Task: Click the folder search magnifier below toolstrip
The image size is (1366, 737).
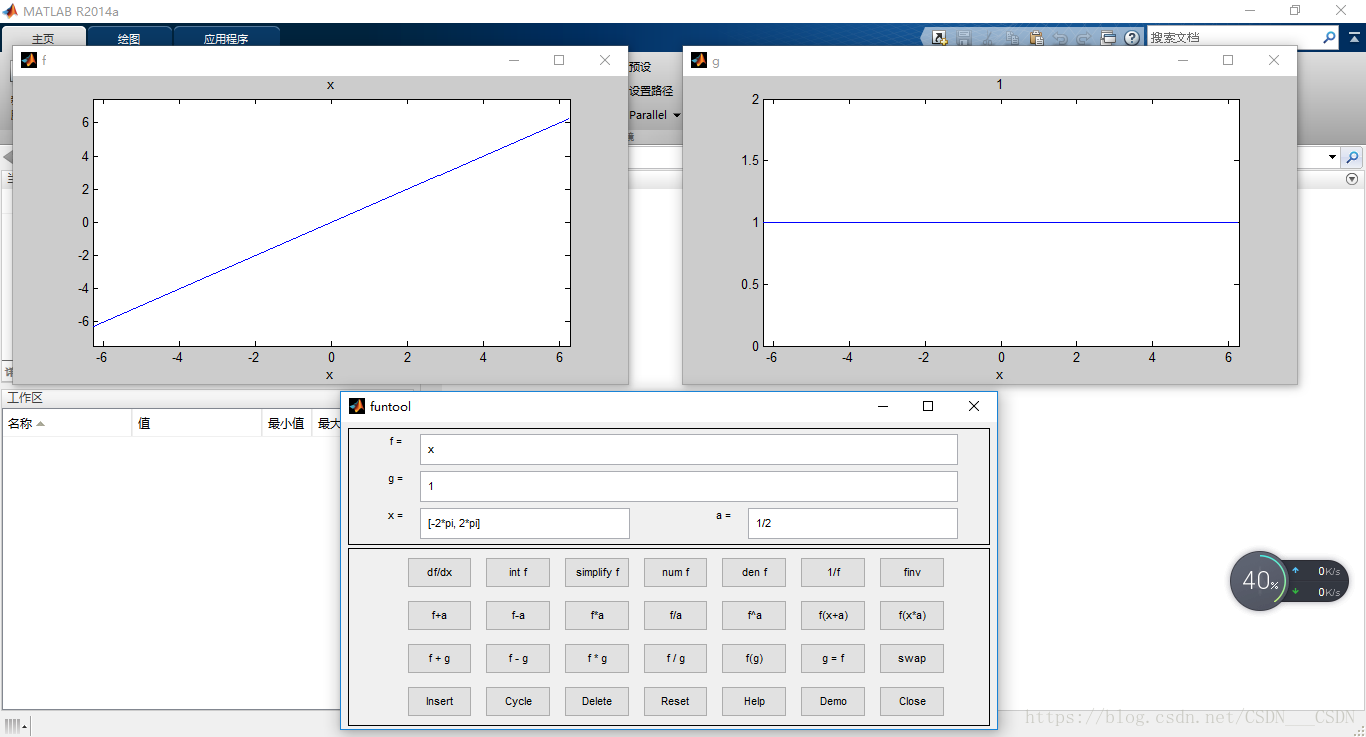Action: pos(1352,157)
